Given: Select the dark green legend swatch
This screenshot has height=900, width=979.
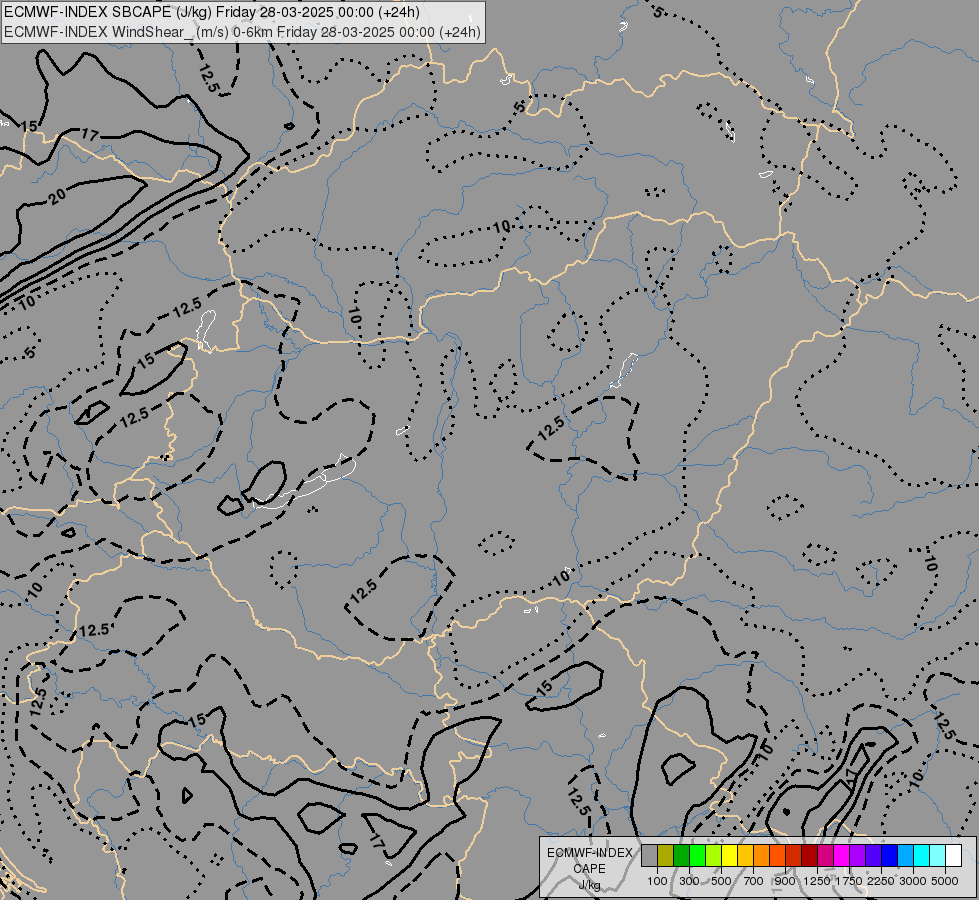Looking at the screenshot, I should (682, 856).
